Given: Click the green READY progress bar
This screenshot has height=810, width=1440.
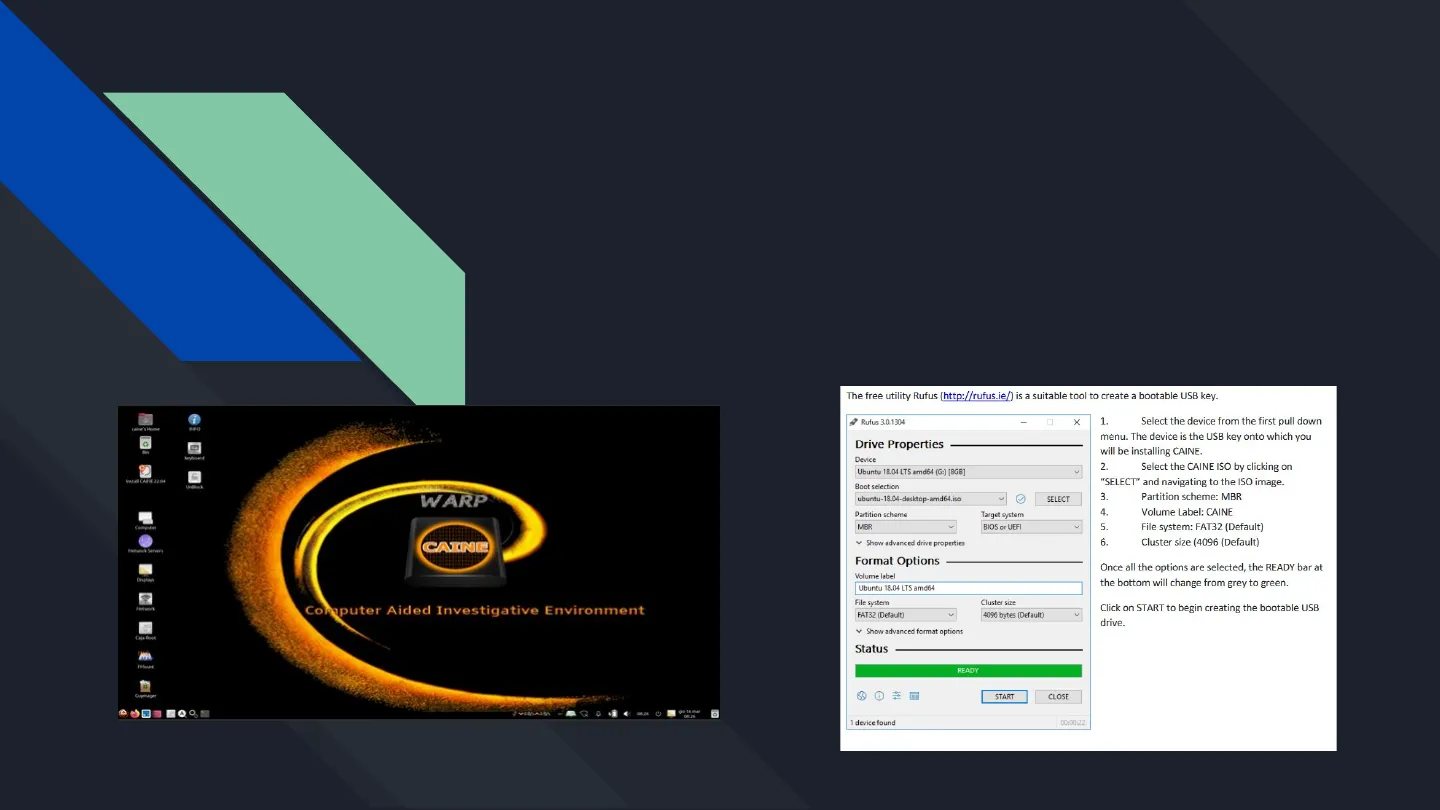Looking at the screenshot, I should [968, 671].
